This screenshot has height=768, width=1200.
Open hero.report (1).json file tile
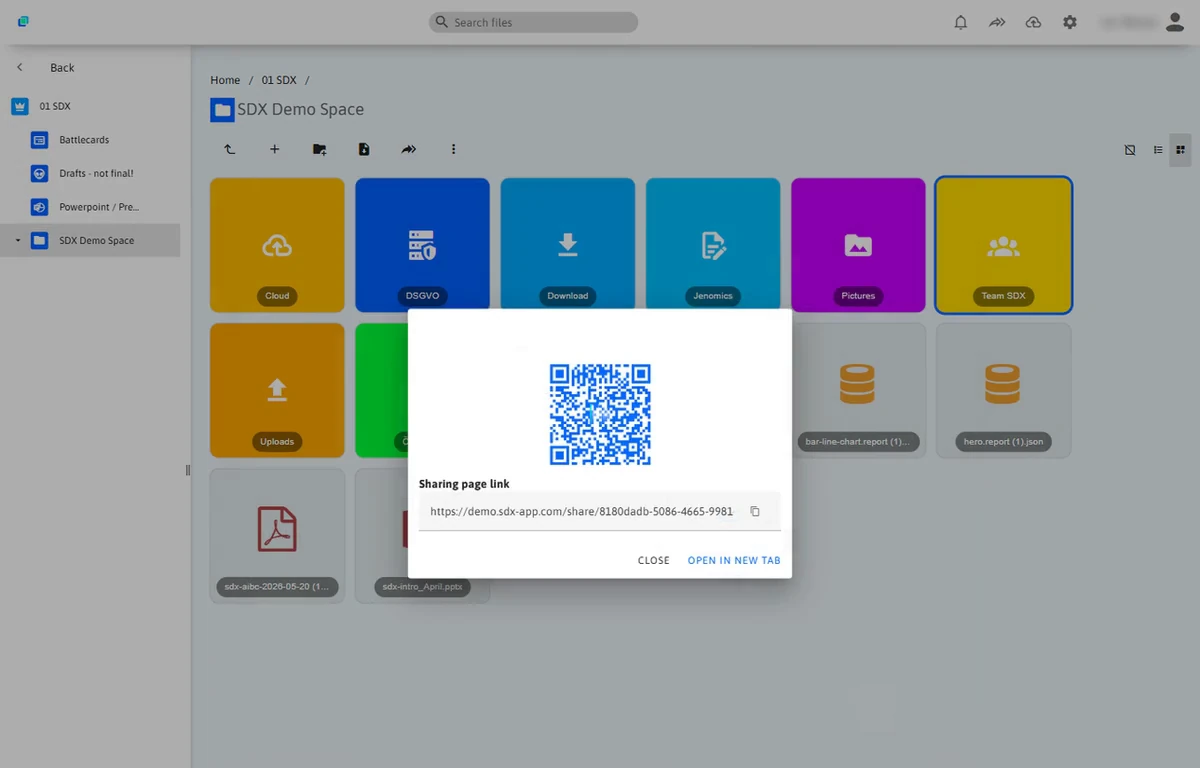[1003, 391]
